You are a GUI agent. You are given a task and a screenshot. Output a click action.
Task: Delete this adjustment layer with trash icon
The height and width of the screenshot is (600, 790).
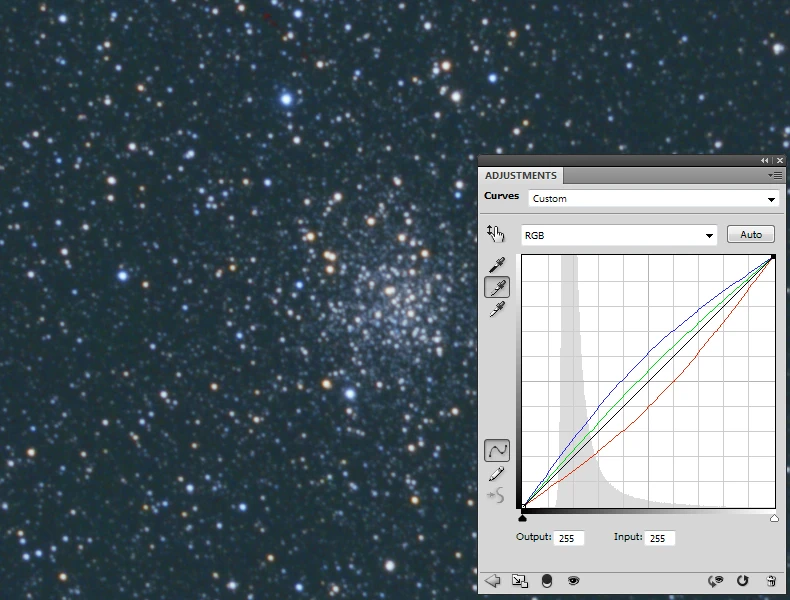tap(771, 580)
